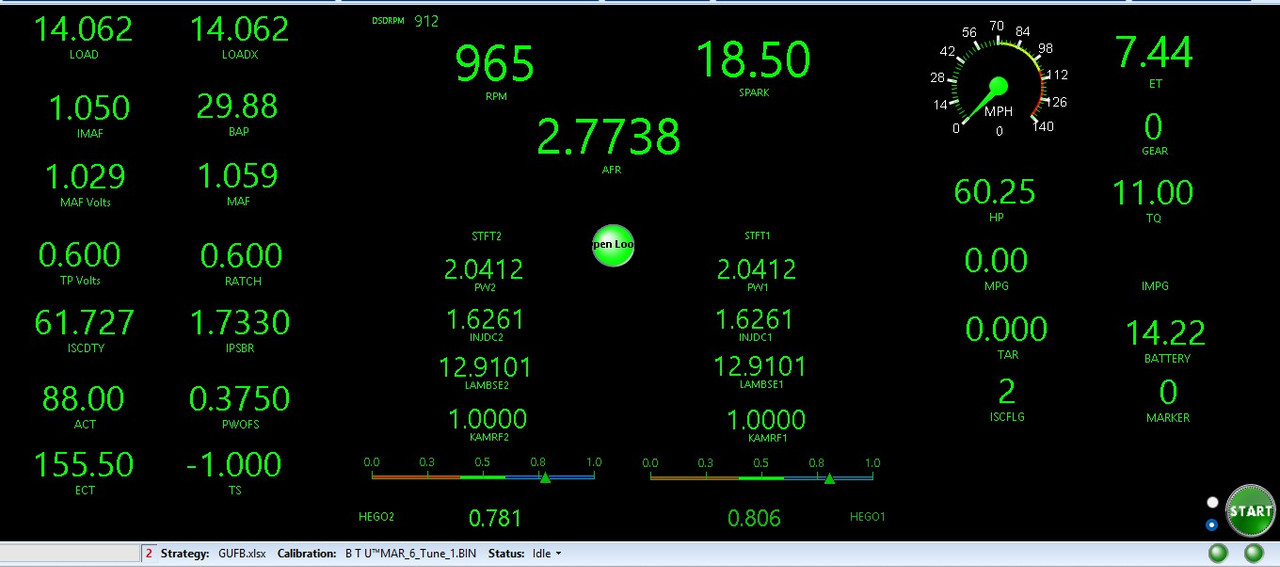The width and height of the screenshot is (1280, 567).
Task: Click the LOAD value 14.062
Action: (84, 29)
